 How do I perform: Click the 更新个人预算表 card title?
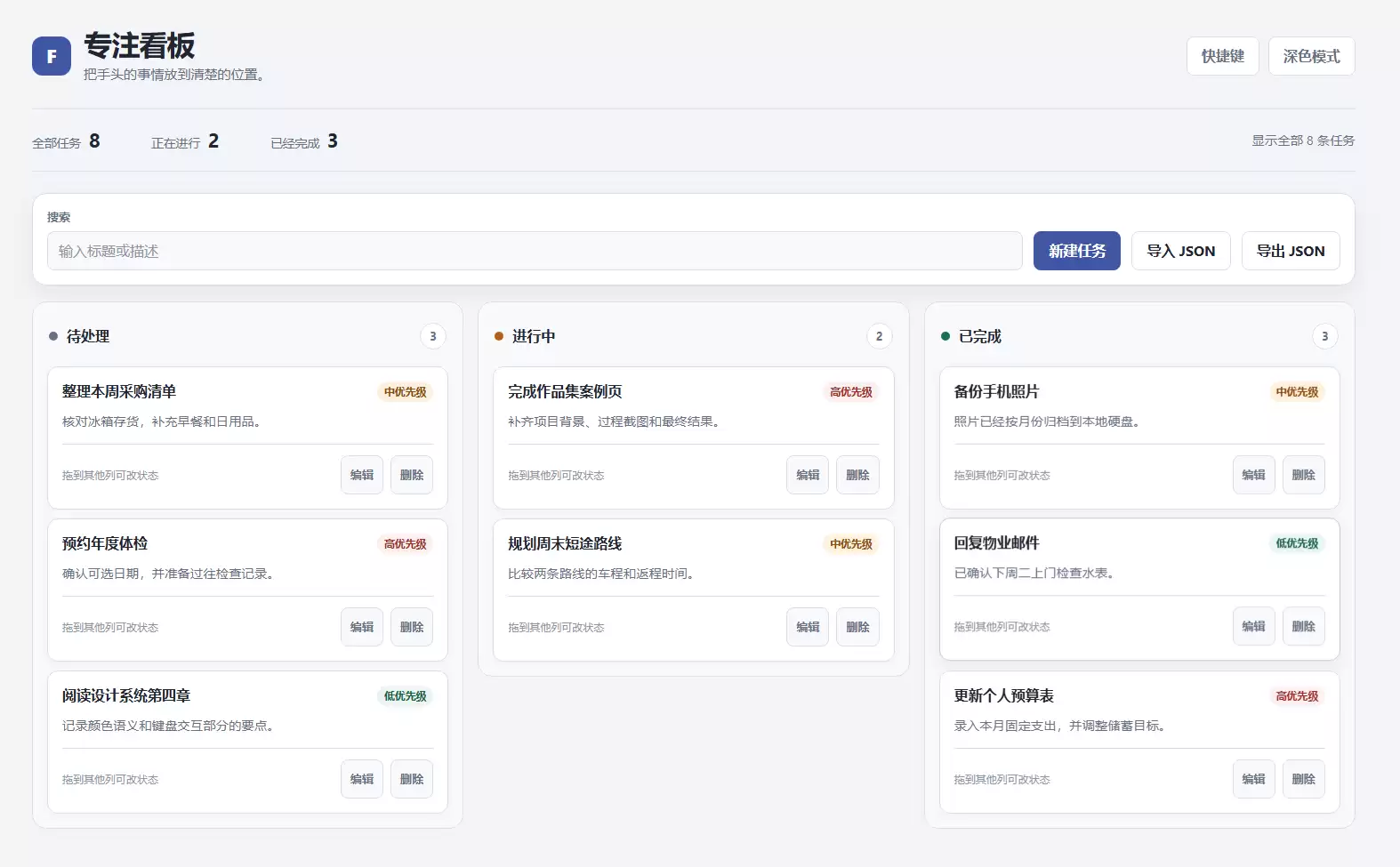point(1003,695)
